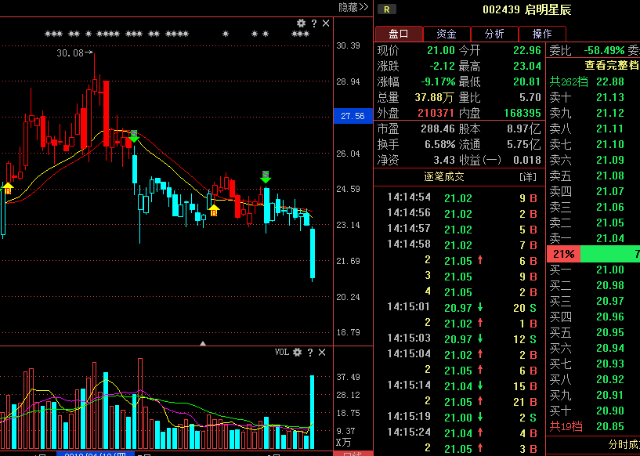Click the 市盈 value 288.46
The width and height of the screenshot is (640, 456).
pyautogui.click(x=438, y=129)
